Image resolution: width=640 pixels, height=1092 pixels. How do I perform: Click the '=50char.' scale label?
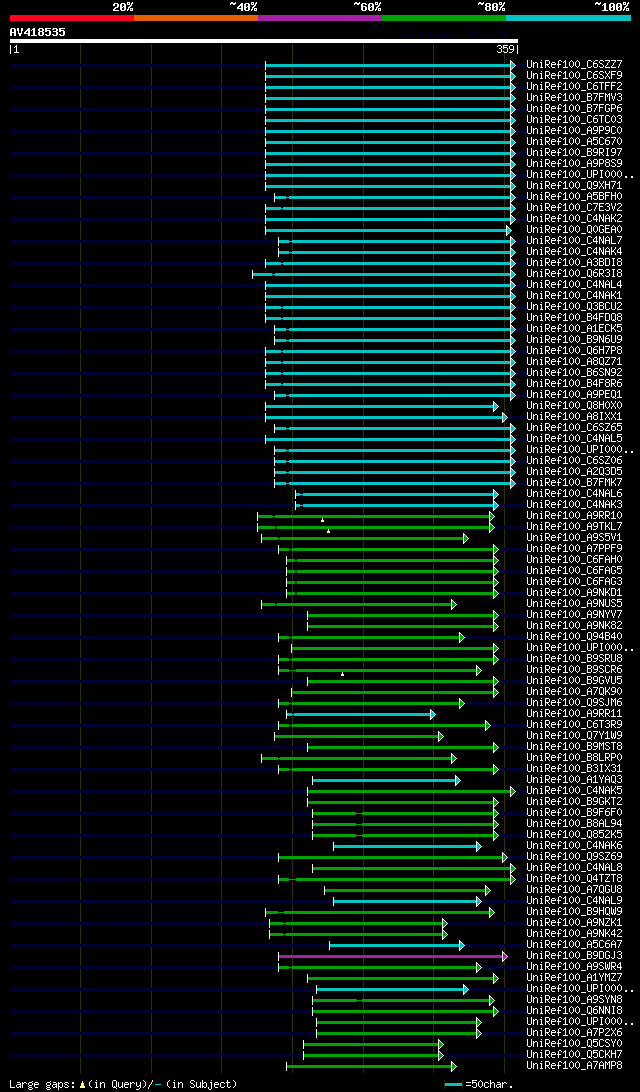click(x=489, y=1084)
